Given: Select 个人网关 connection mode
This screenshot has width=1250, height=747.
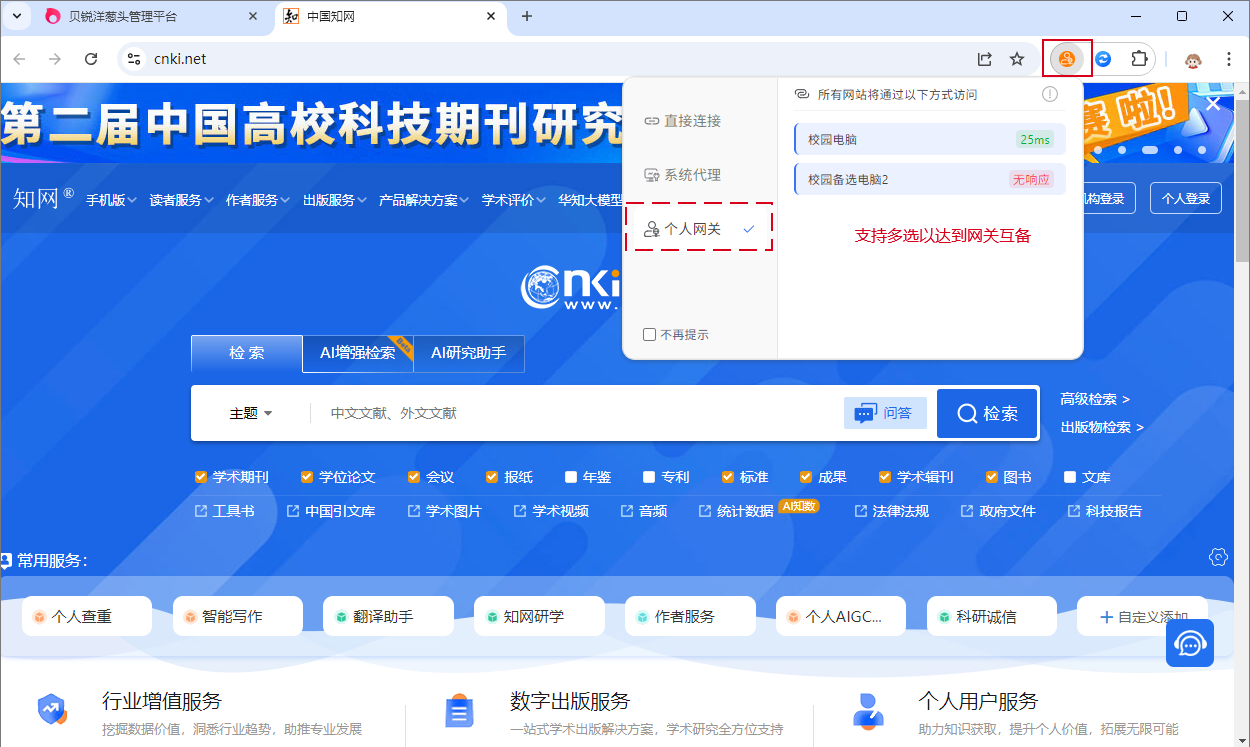Looking at the screenshot, I should (x=699, y=229).
